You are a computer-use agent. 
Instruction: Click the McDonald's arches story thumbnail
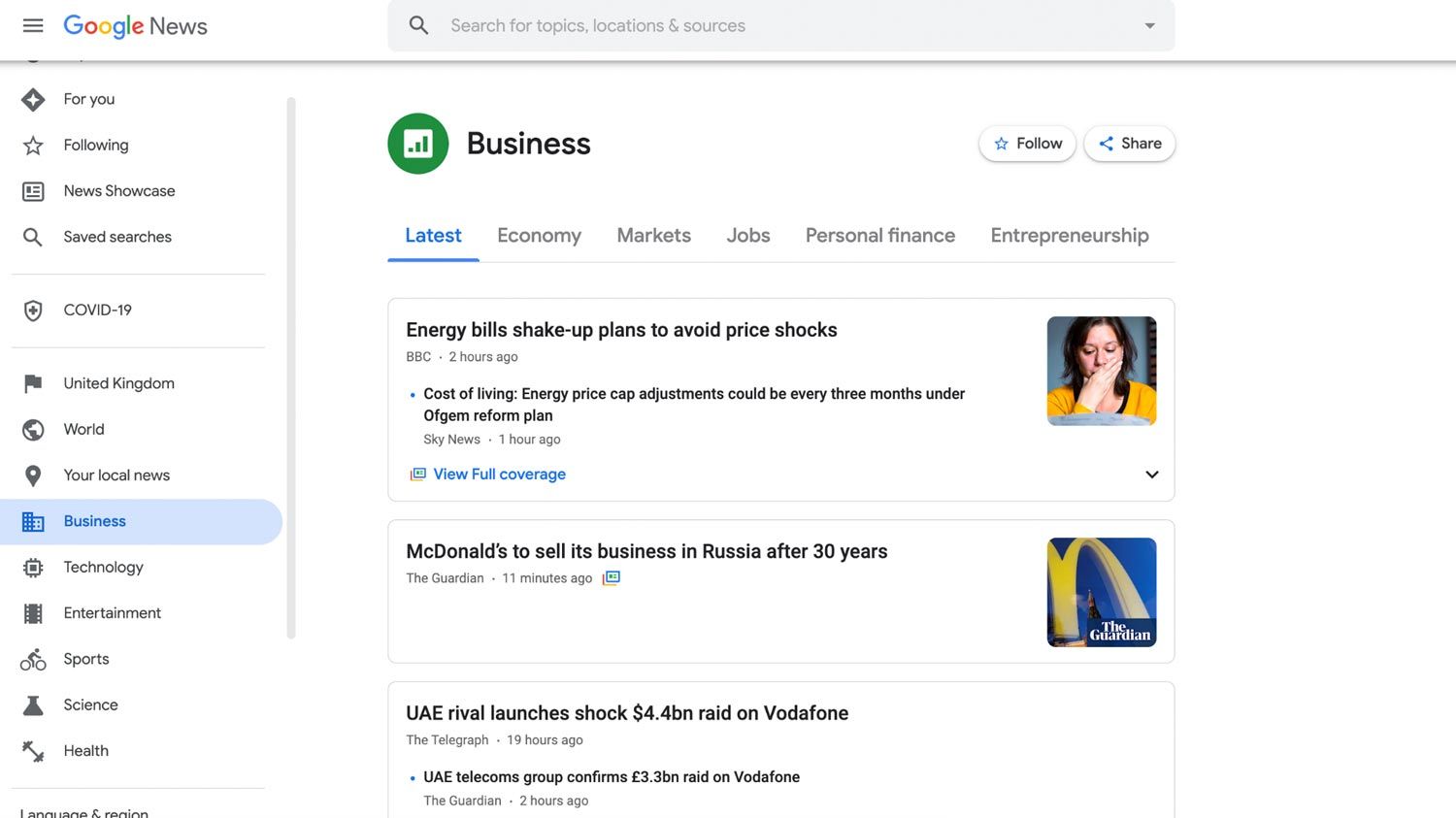click(1101, 592)
